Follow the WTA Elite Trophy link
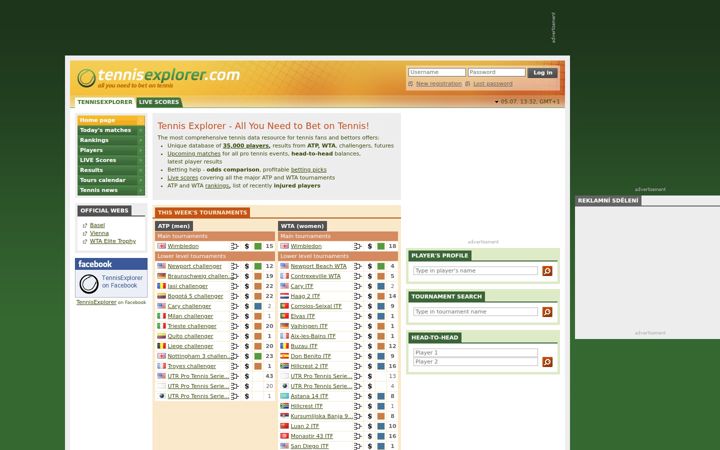The width and height of the screenshot is (720, 450). pos(113,241)
